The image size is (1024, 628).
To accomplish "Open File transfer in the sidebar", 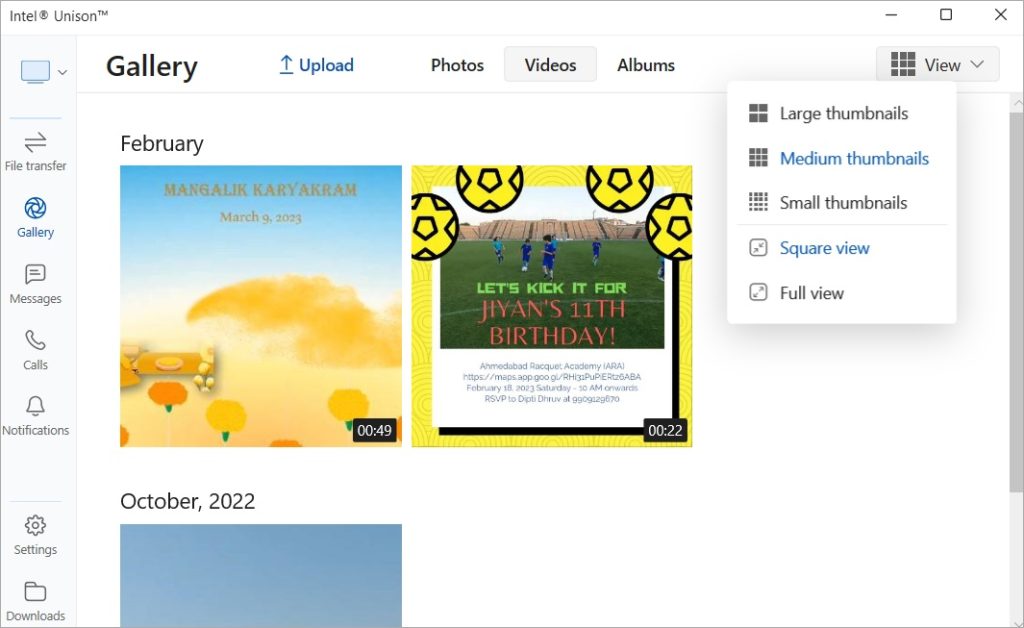I will click(35, 152).
